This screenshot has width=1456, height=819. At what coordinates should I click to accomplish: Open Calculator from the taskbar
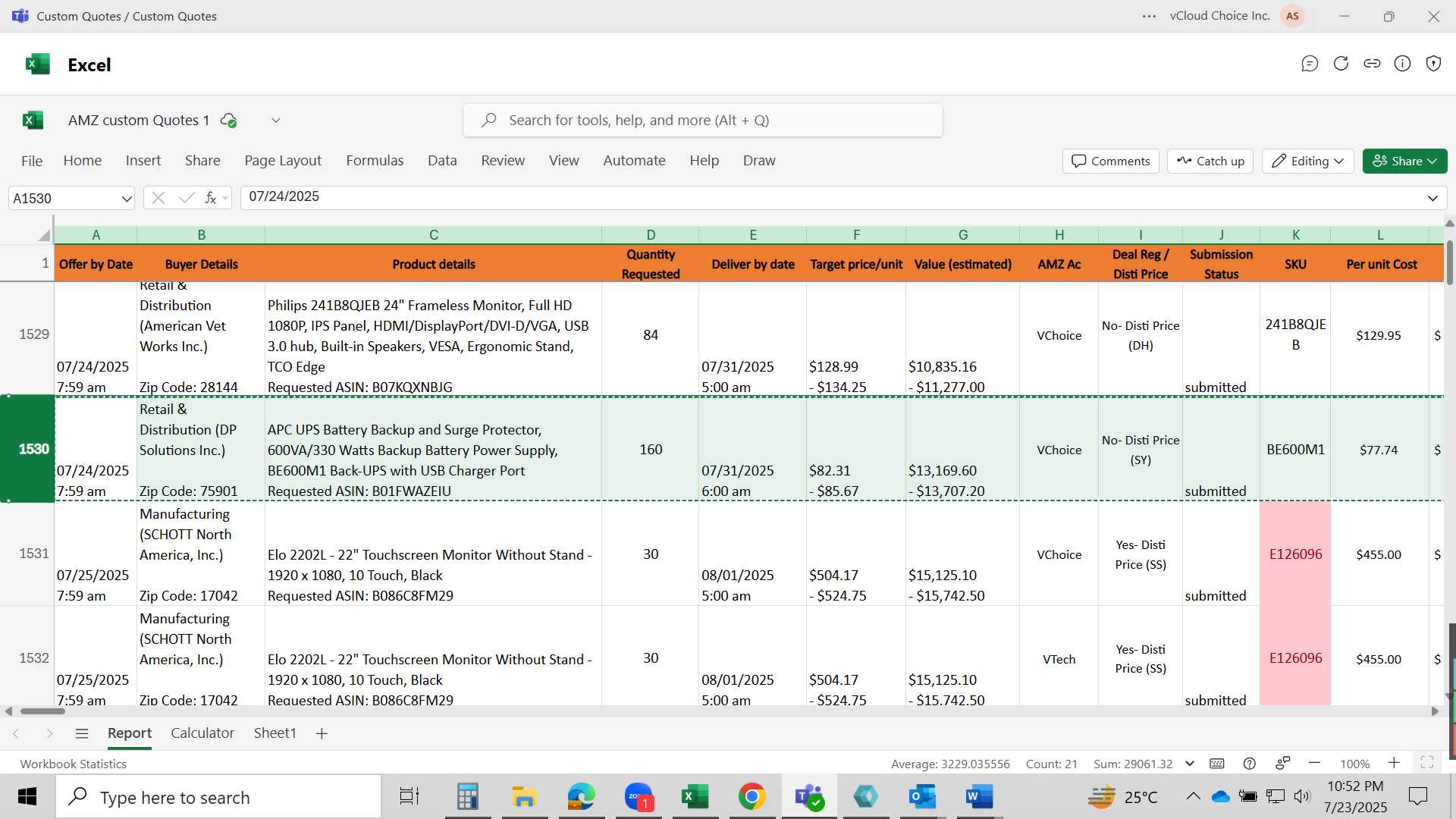[x=467, y=796]
